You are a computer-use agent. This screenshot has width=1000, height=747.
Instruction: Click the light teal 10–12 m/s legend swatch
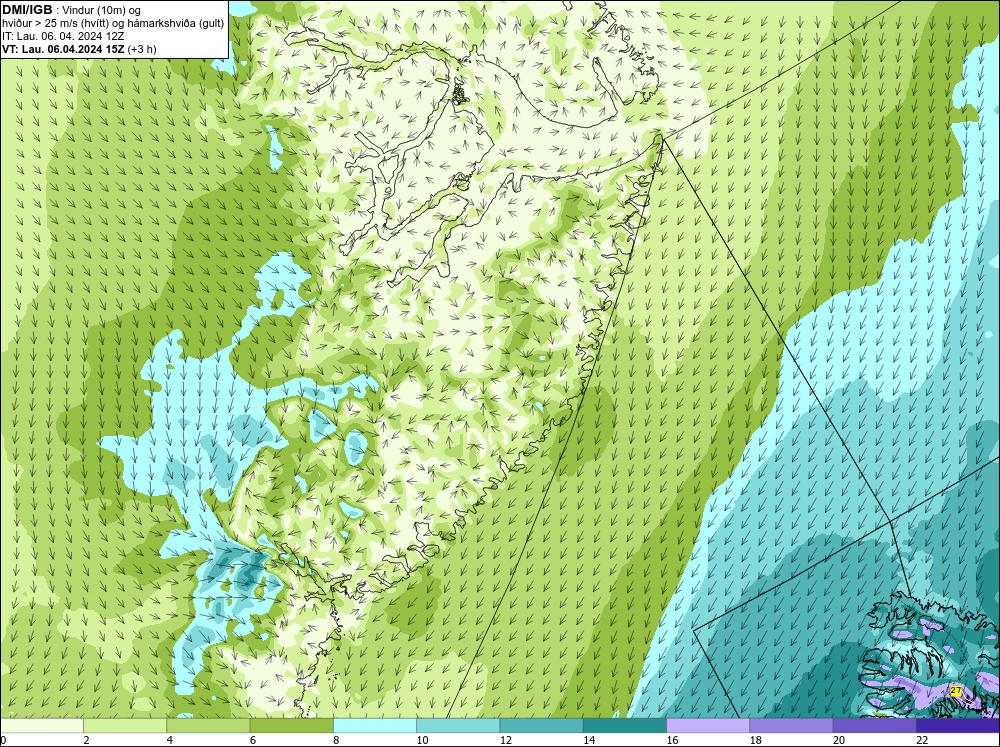(x=458, y=726)
